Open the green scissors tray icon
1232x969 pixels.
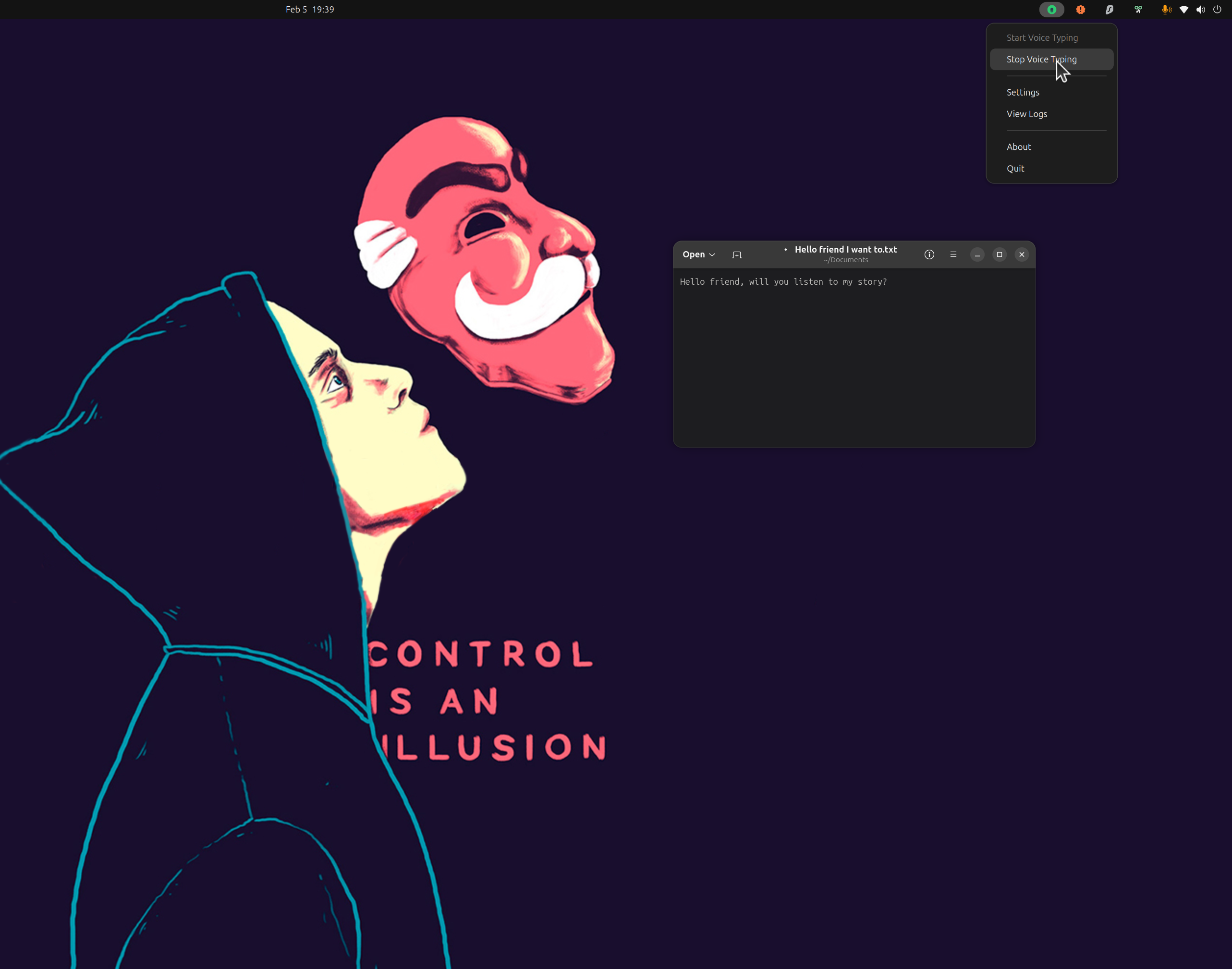pyautogui.click(x=1138, y=10)
